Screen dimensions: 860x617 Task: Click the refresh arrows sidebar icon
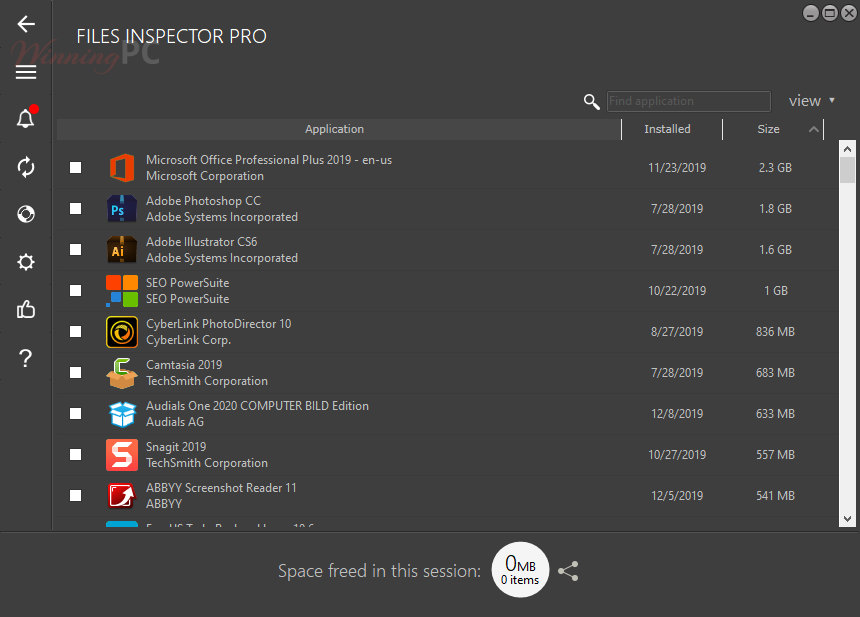[x=26, y=167]
